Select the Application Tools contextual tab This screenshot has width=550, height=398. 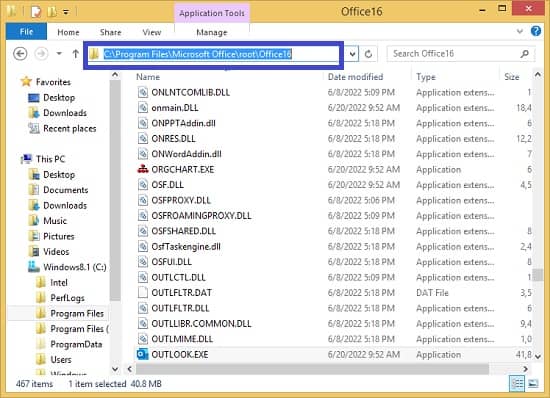click(212, 13)
